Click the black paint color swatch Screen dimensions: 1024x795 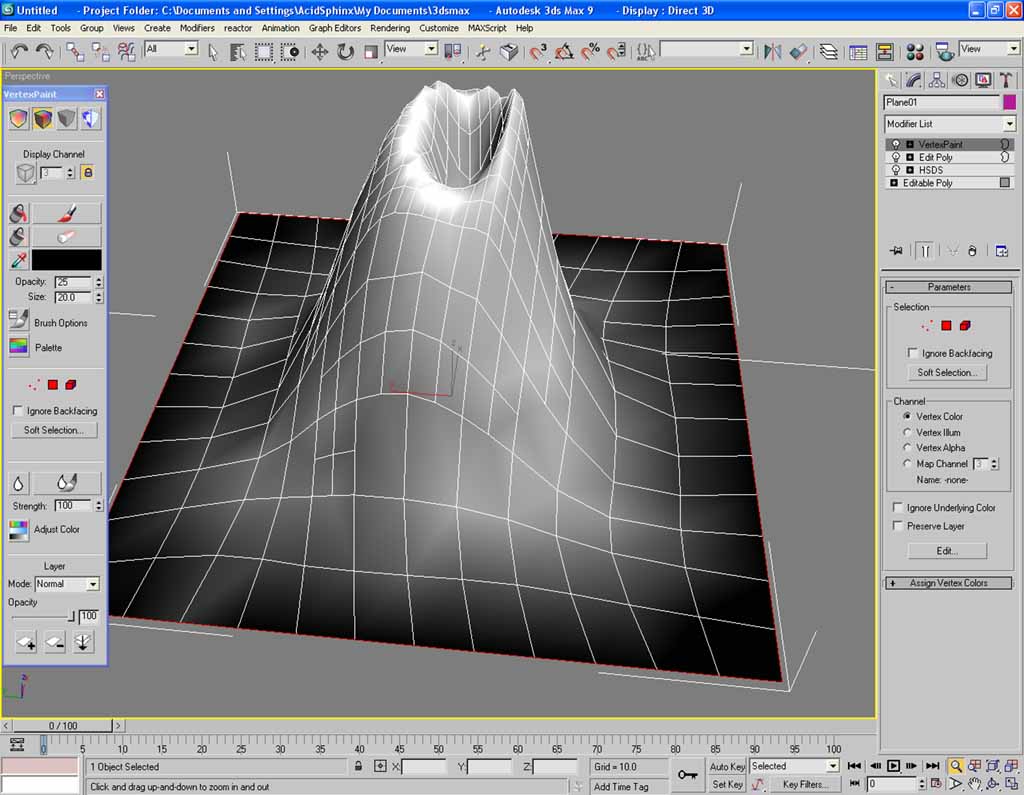coord(66,260)
